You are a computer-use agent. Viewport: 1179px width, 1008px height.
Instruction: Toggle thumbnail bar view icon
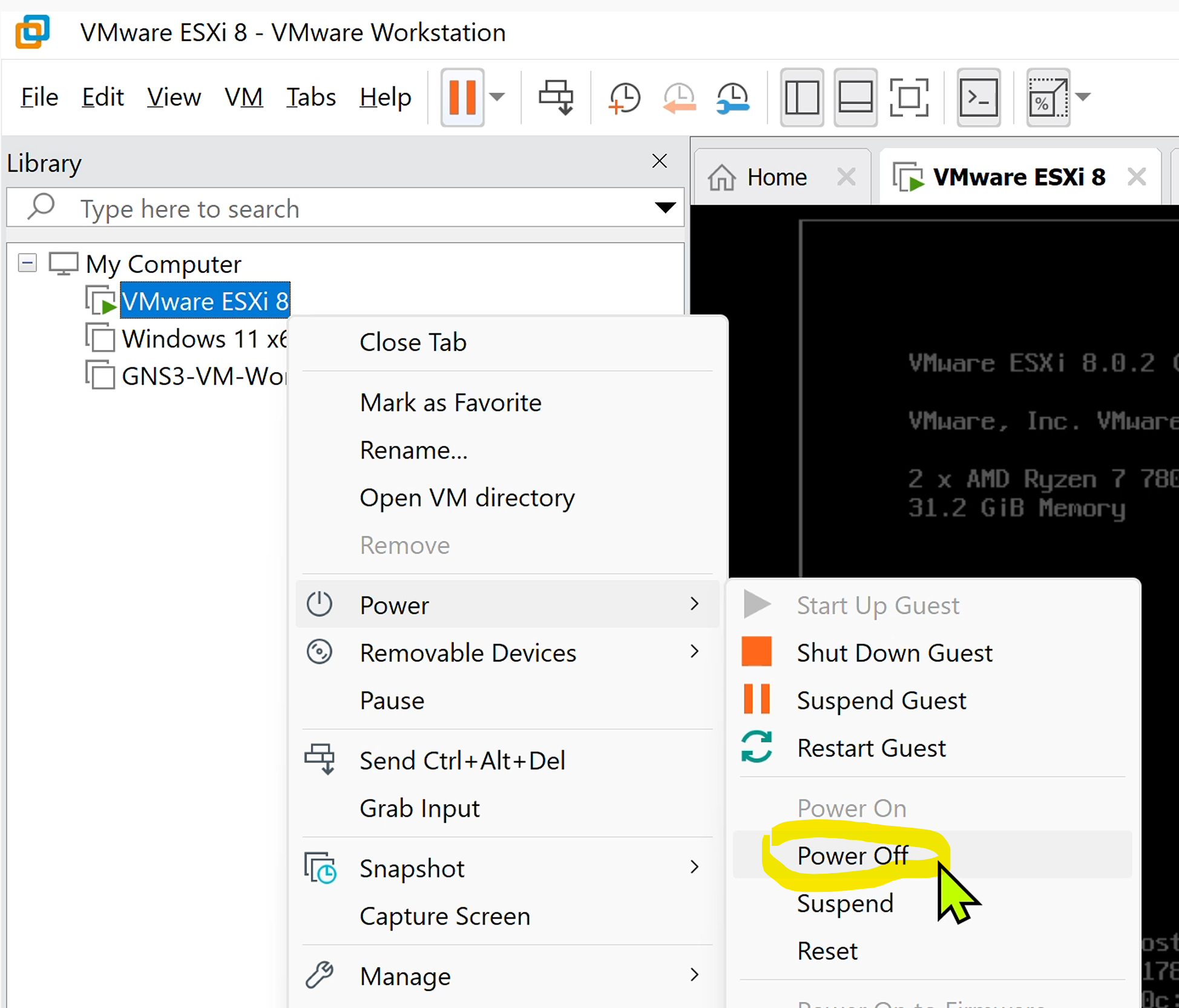point(855,97)
